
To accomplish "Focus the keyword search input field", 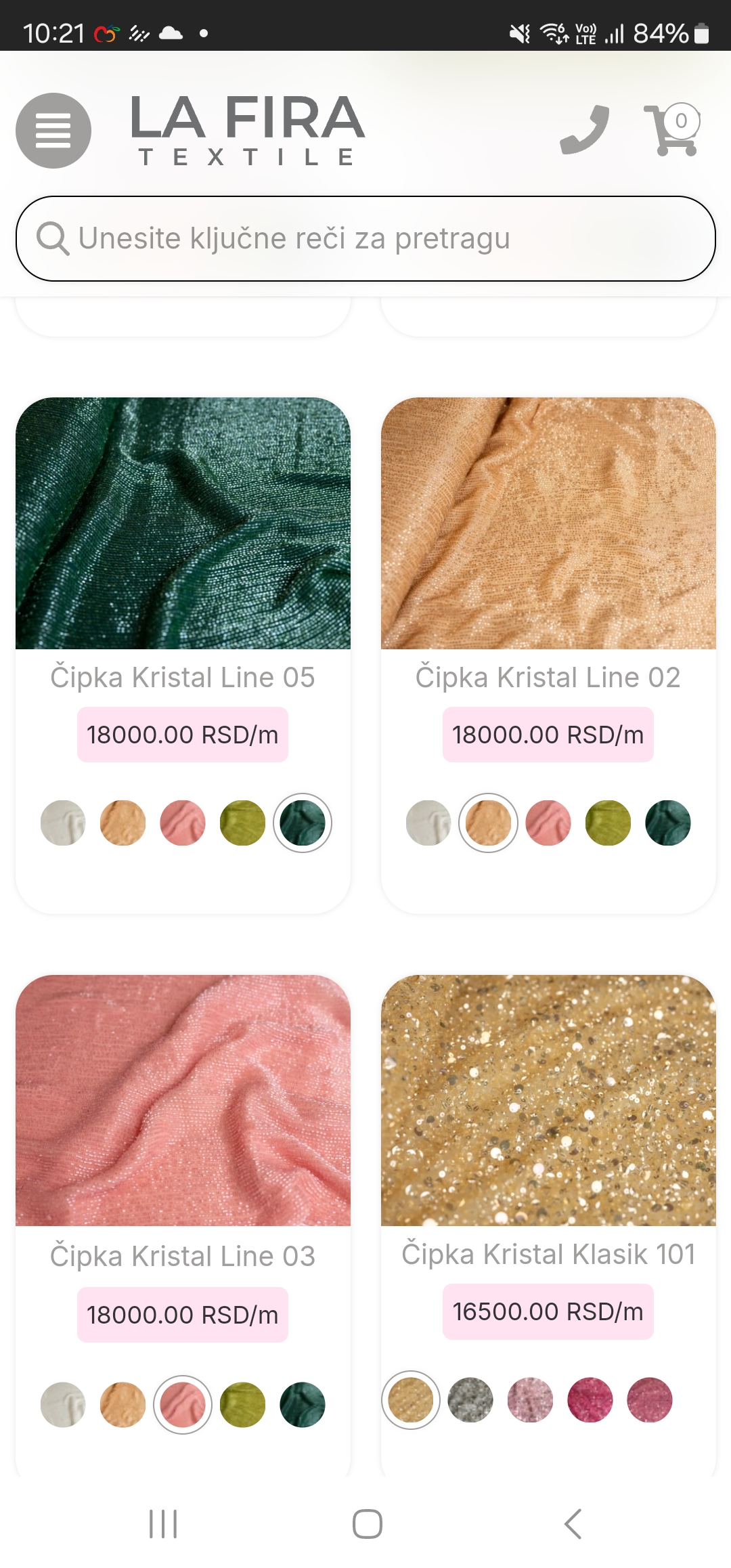I will (x=365, y=238).
